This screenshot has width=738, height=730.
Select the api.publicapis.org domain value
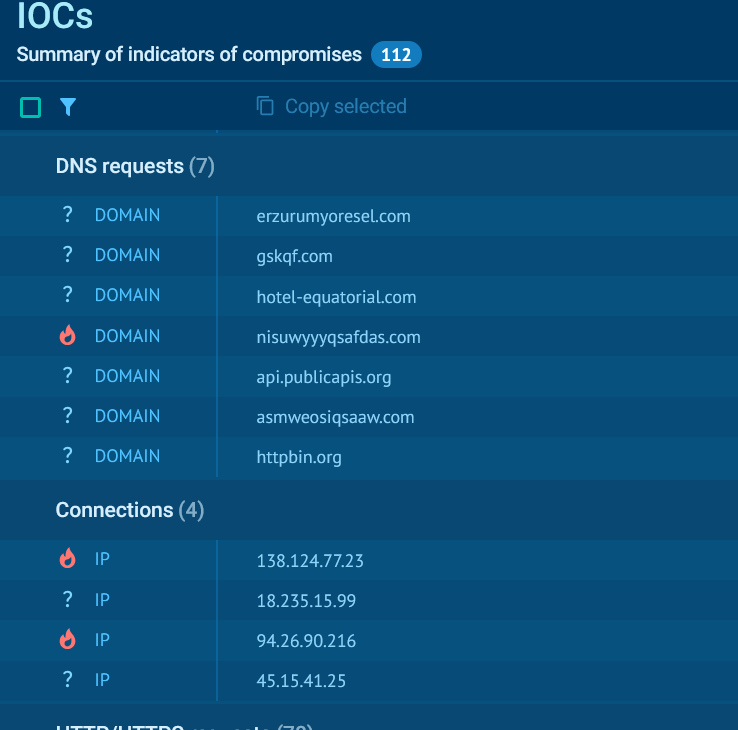[x=324, y=377]
